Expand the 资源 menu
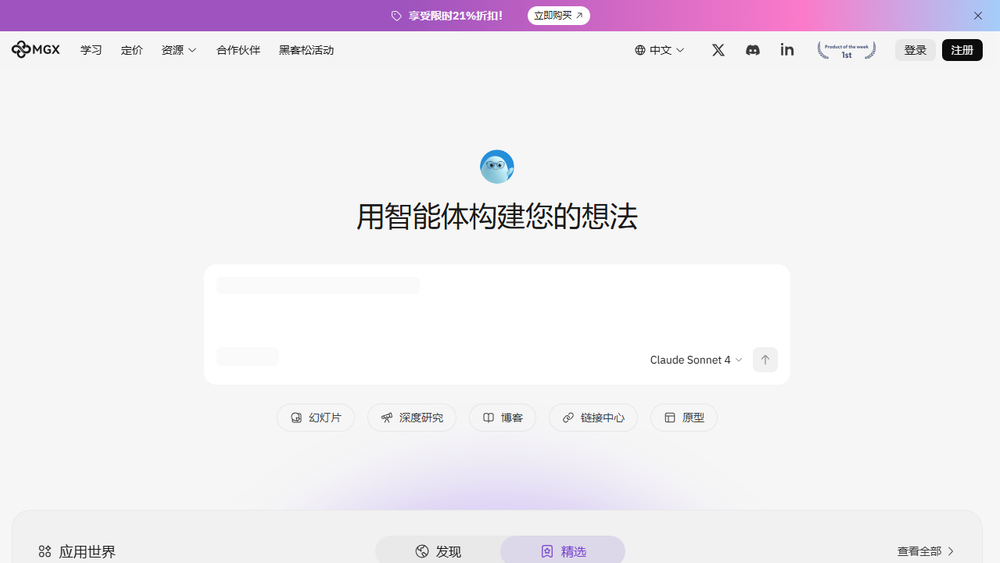 coord(179,50)
